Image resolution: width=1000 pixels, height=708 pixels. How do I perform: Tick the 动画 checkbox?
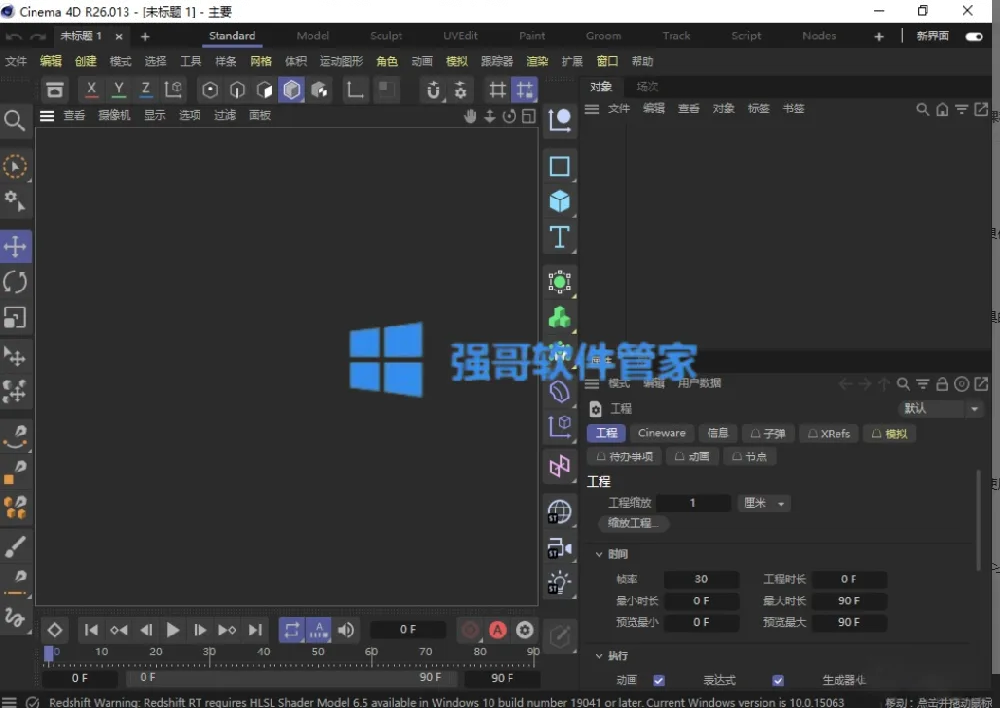[x=659, y=681]
